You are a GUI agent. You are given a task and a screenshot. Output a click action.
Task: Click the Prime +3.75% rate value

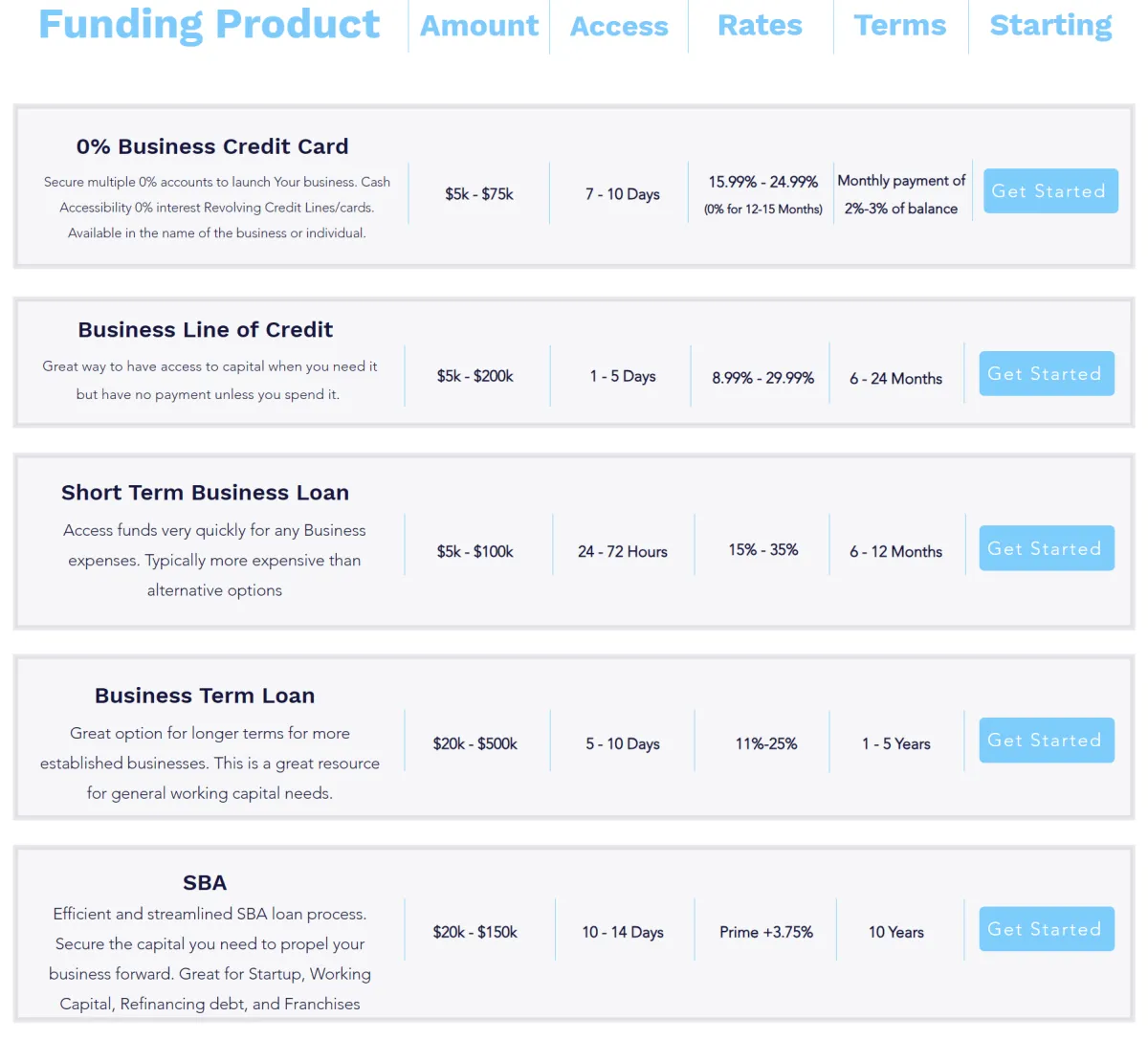766,932
